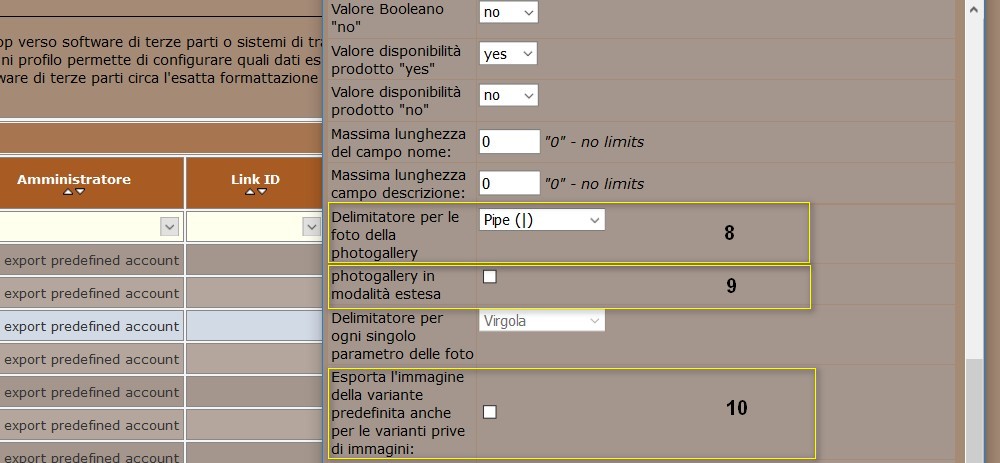Sort Amministratore column descending arrow
The height and width of the screenshot is (463, 1000).
tap(80, 192)
